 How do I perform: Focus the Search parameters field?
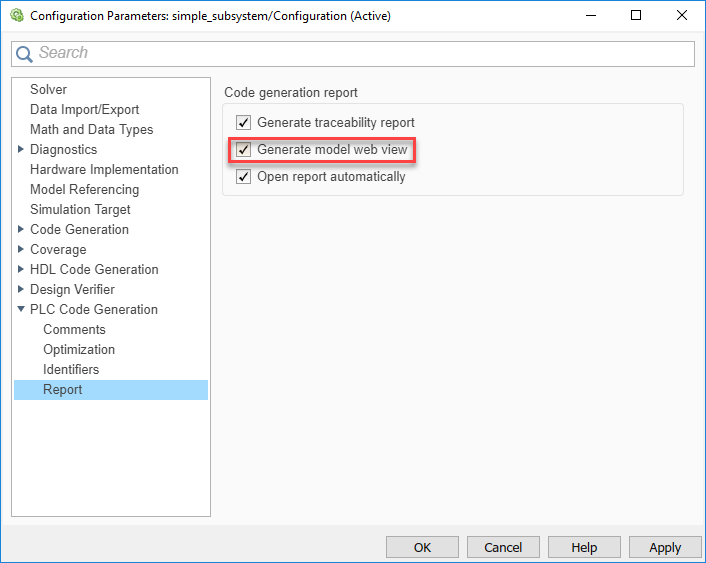[360, 53]
